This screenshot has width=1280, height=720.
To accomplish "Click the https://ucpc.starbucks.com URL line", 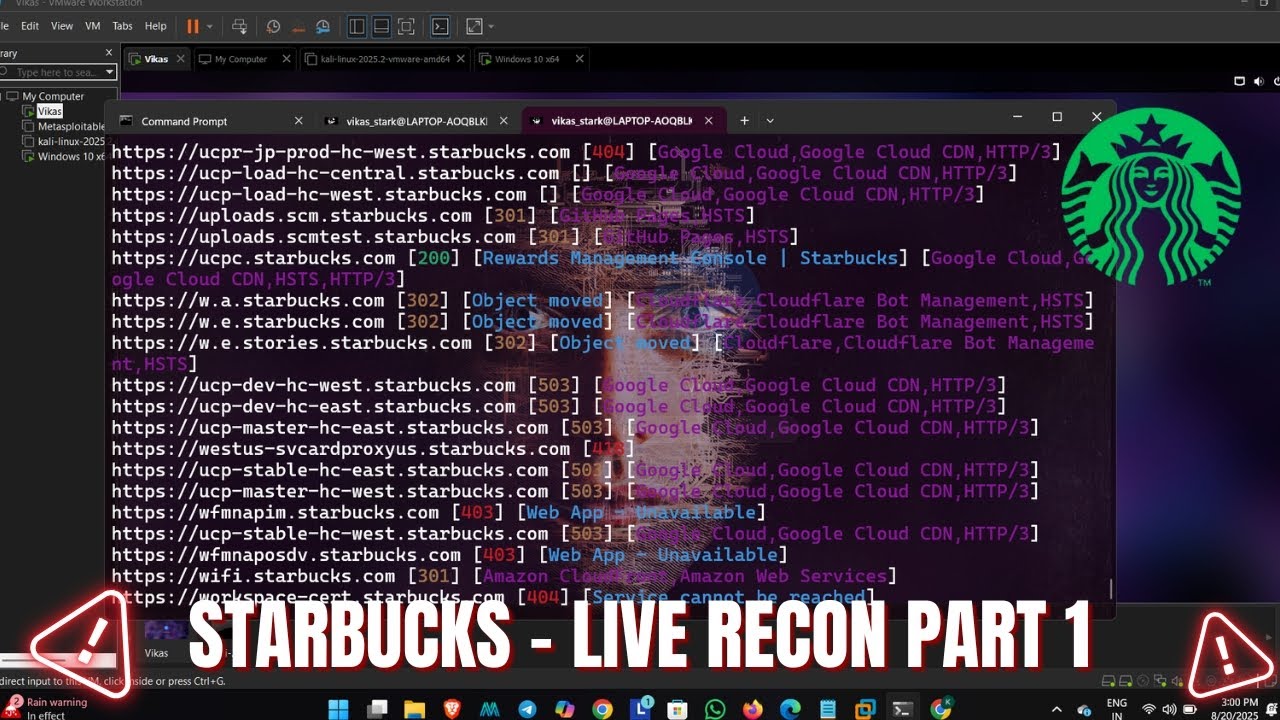I will point(254,258).
